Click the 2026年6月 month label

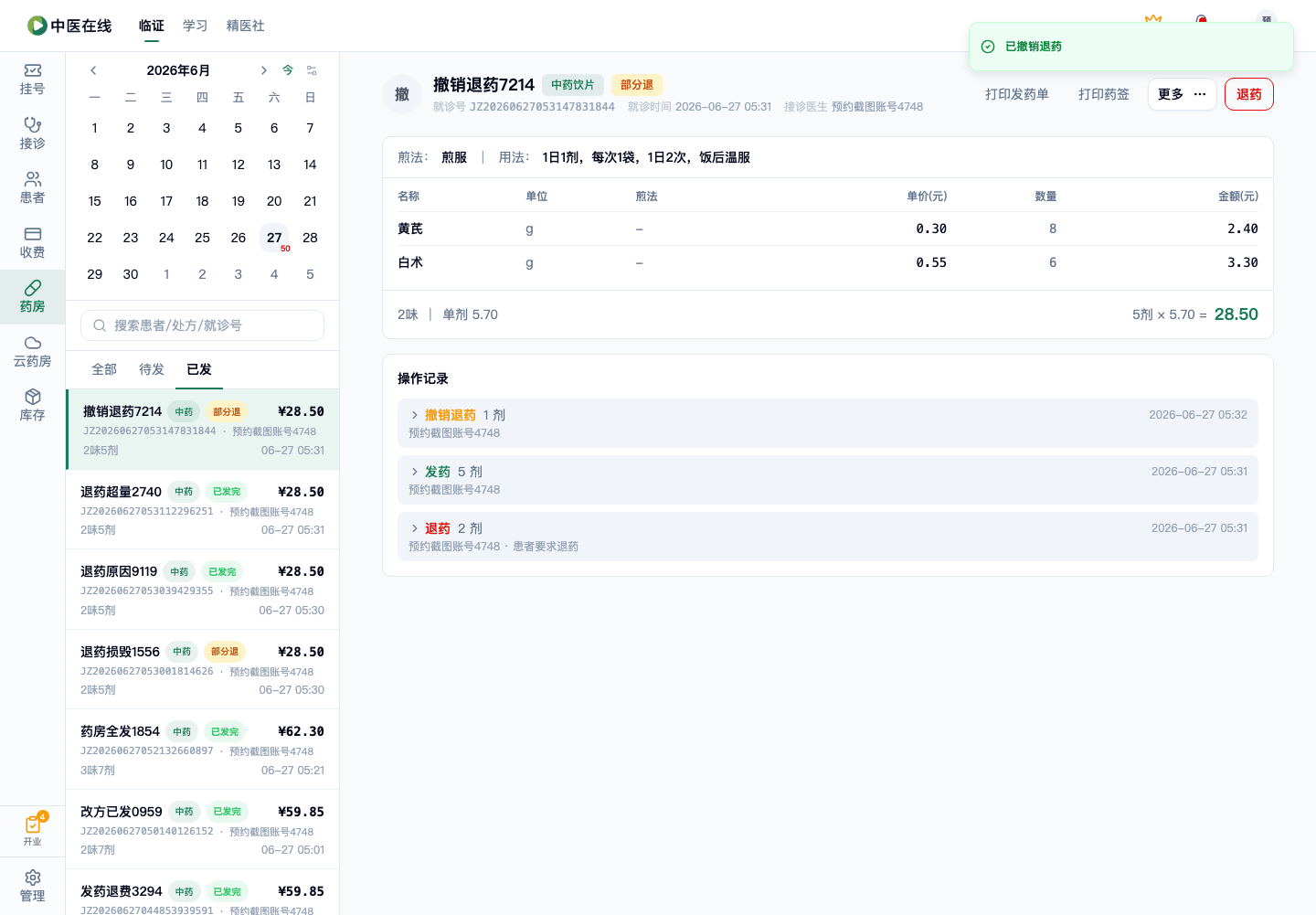click(178, 70)
